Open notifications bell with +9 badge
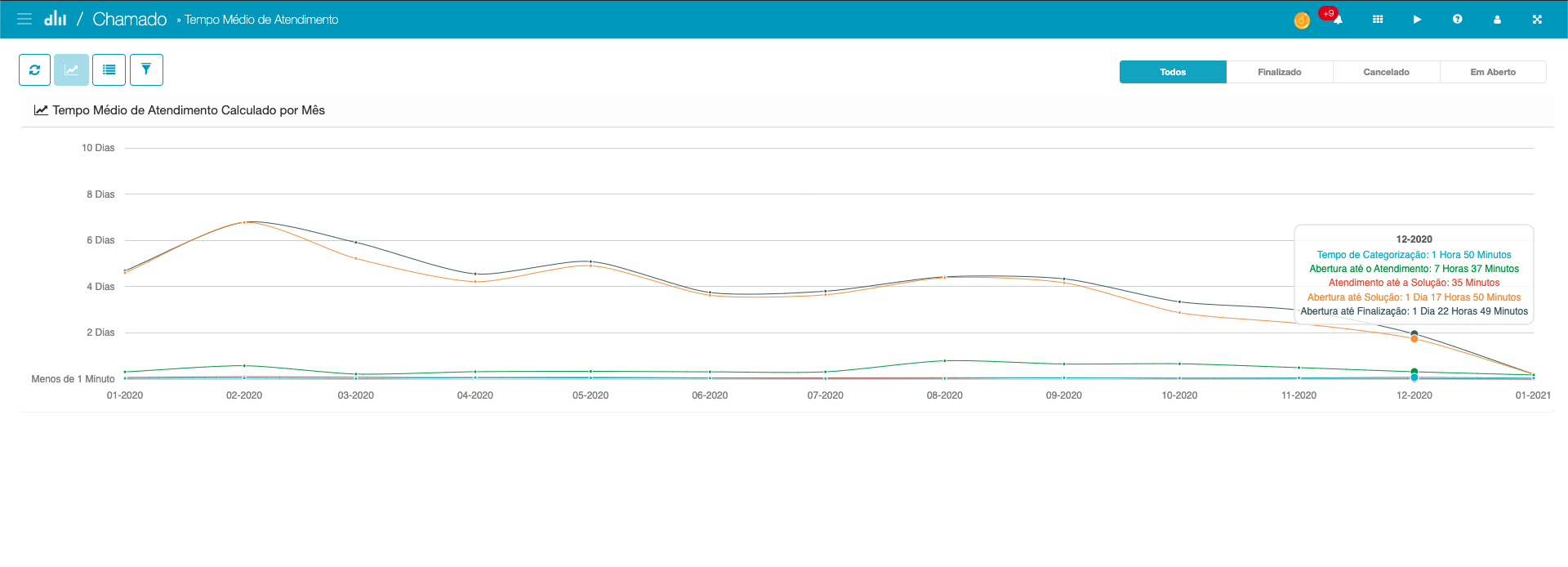Screen dimensions: 1568x567 click(x=1337, y=19)
